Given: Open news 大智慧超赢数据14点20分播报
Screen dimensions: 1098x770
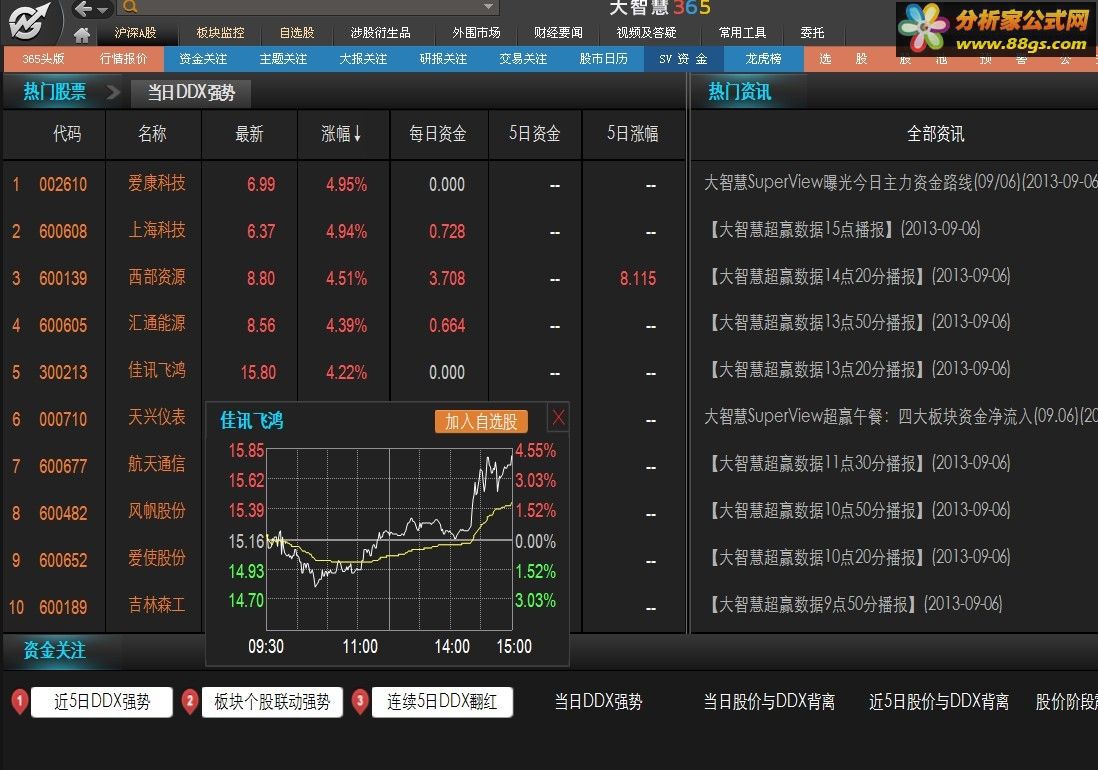Looking at the screenshot, I should click(859, 276).
